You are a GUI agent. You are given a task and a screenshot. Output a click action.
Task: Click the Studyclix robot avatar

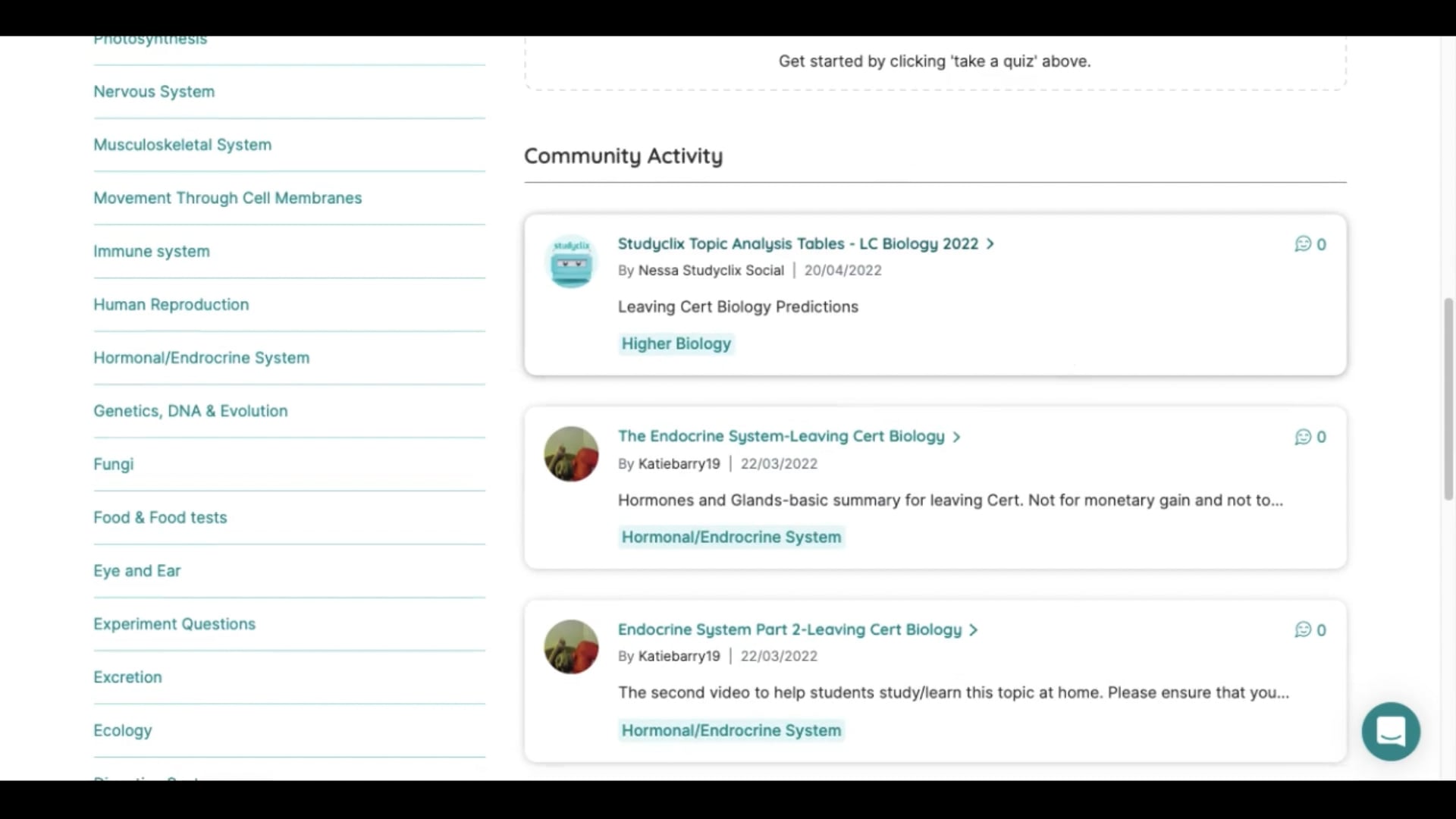point(571,262)
